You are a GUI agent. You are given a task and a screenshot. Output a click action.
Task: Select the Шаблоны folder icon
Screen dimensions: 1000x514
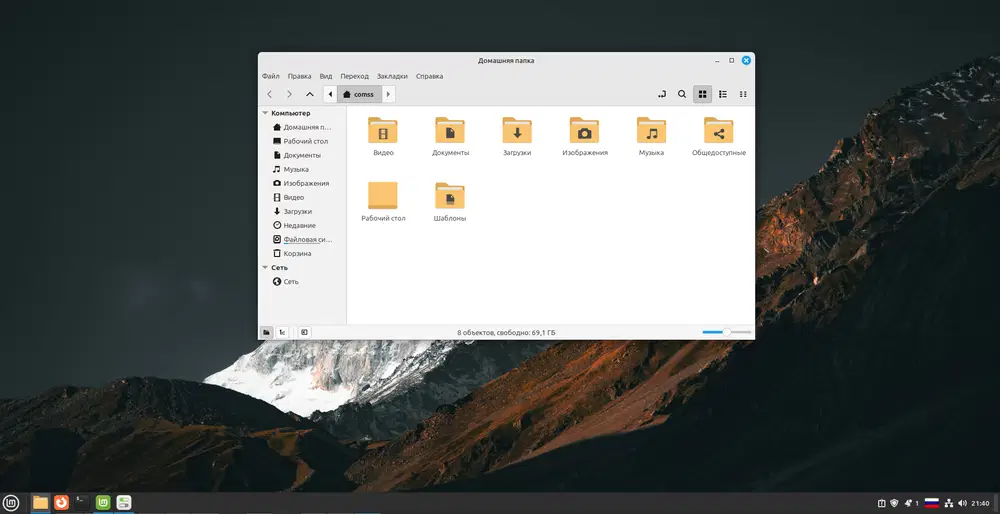point(450,195)
